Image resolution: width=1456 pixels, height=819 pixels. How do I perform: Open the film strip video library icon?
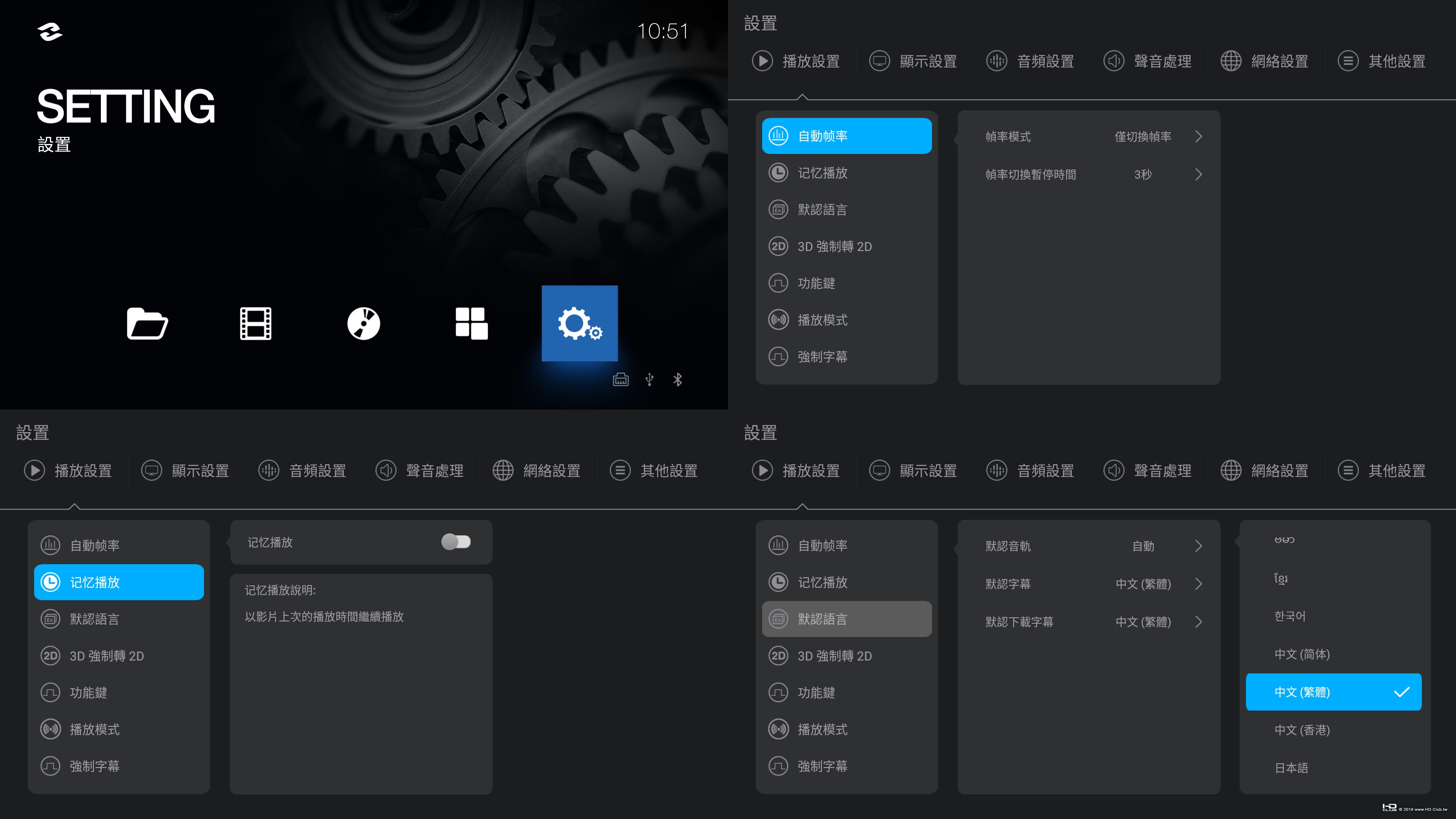(x=256, y=323)
